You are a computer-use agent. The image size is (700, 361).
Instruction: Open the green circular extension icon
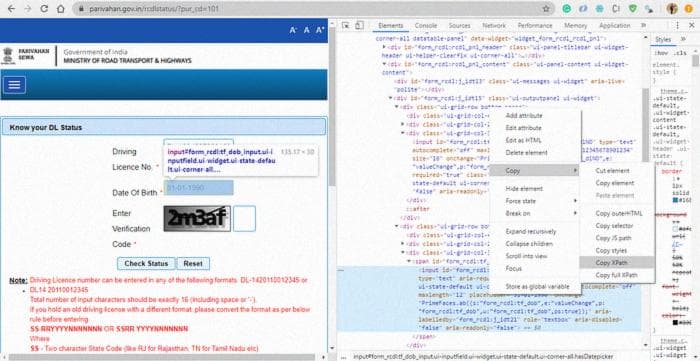[x=566, y=8]
